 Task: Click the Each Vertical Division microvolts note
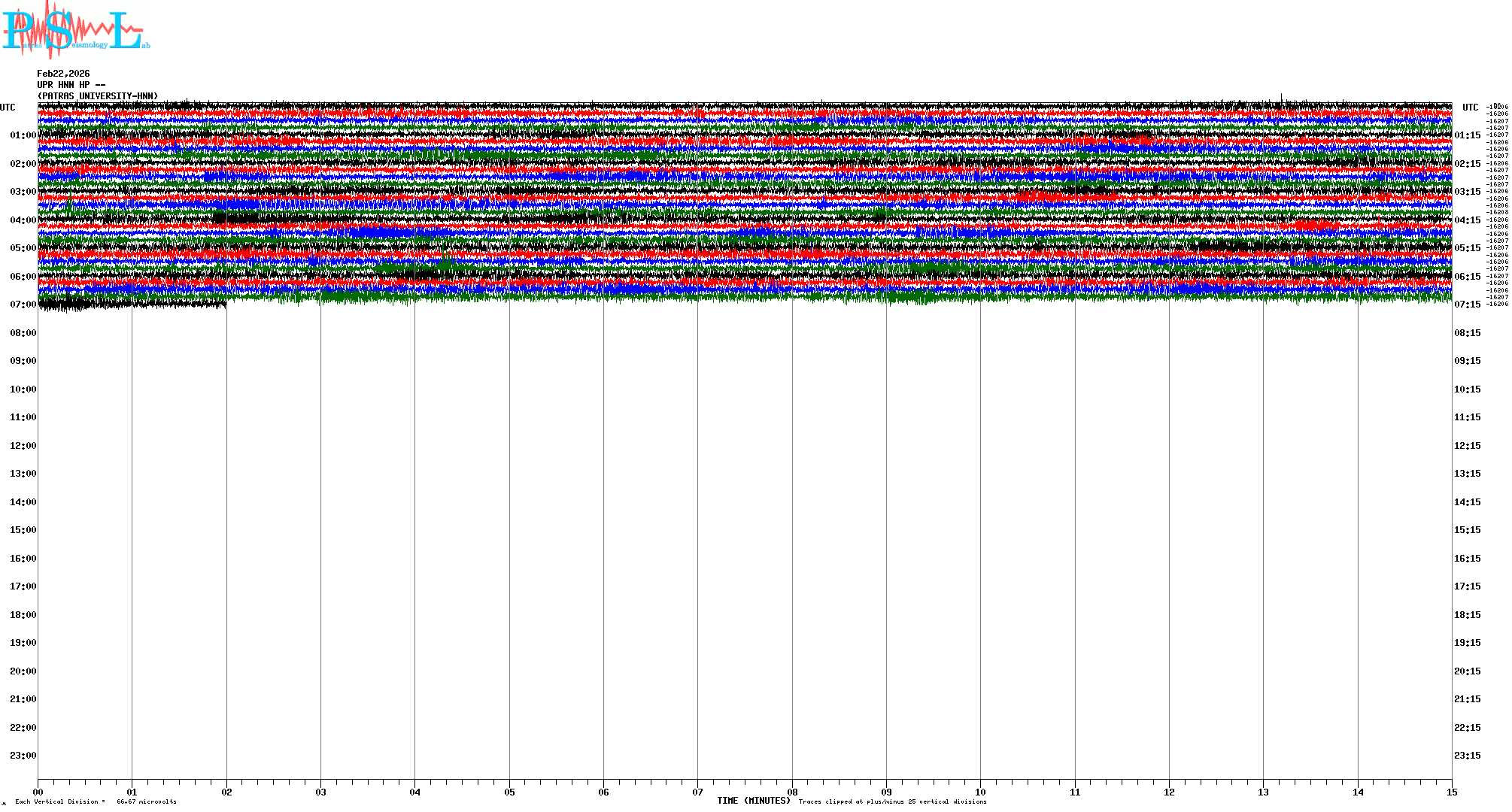tap(96, 801)
